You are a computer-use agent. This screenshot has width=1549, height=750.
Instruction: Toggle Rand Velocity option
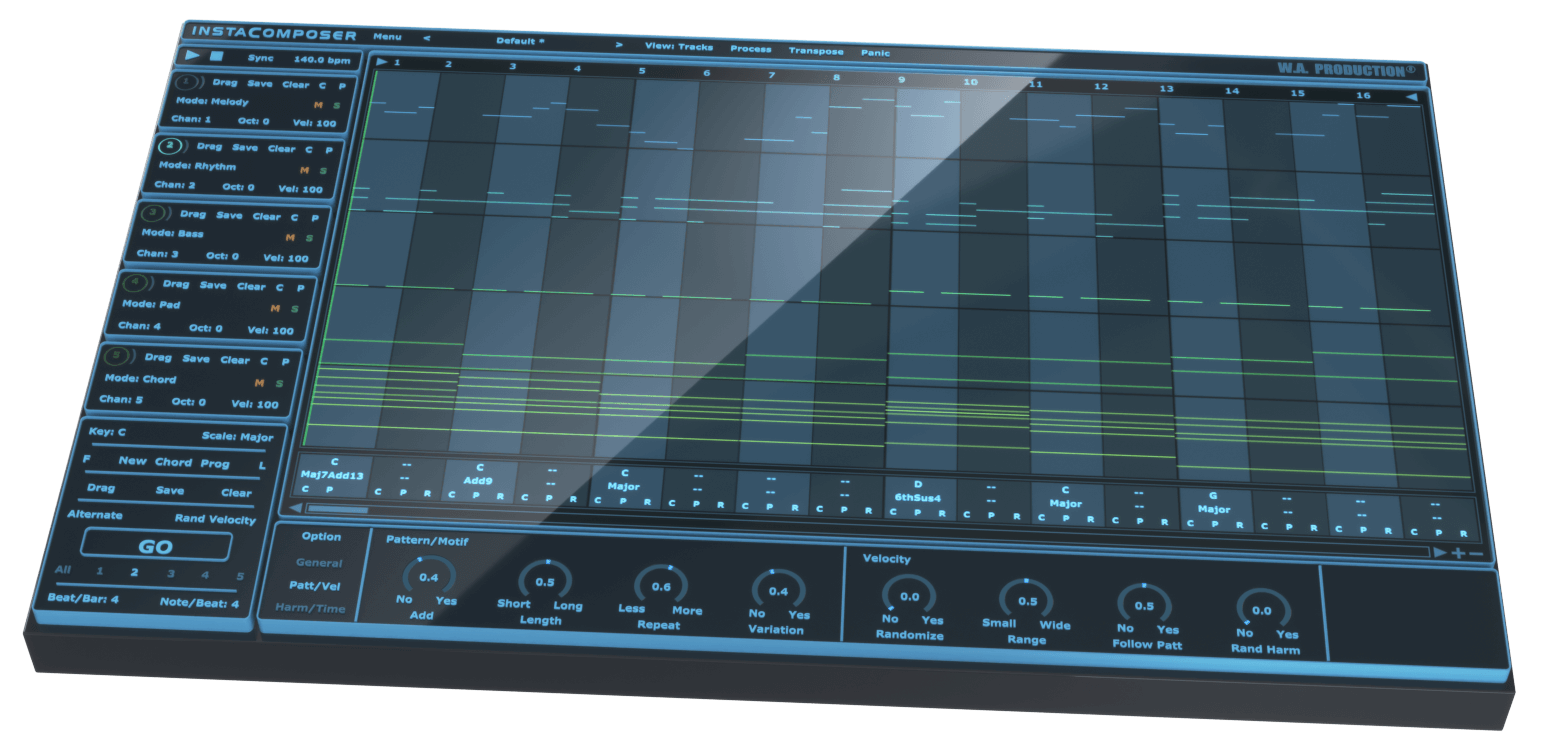pyautogui.click(x=215, y=519)
